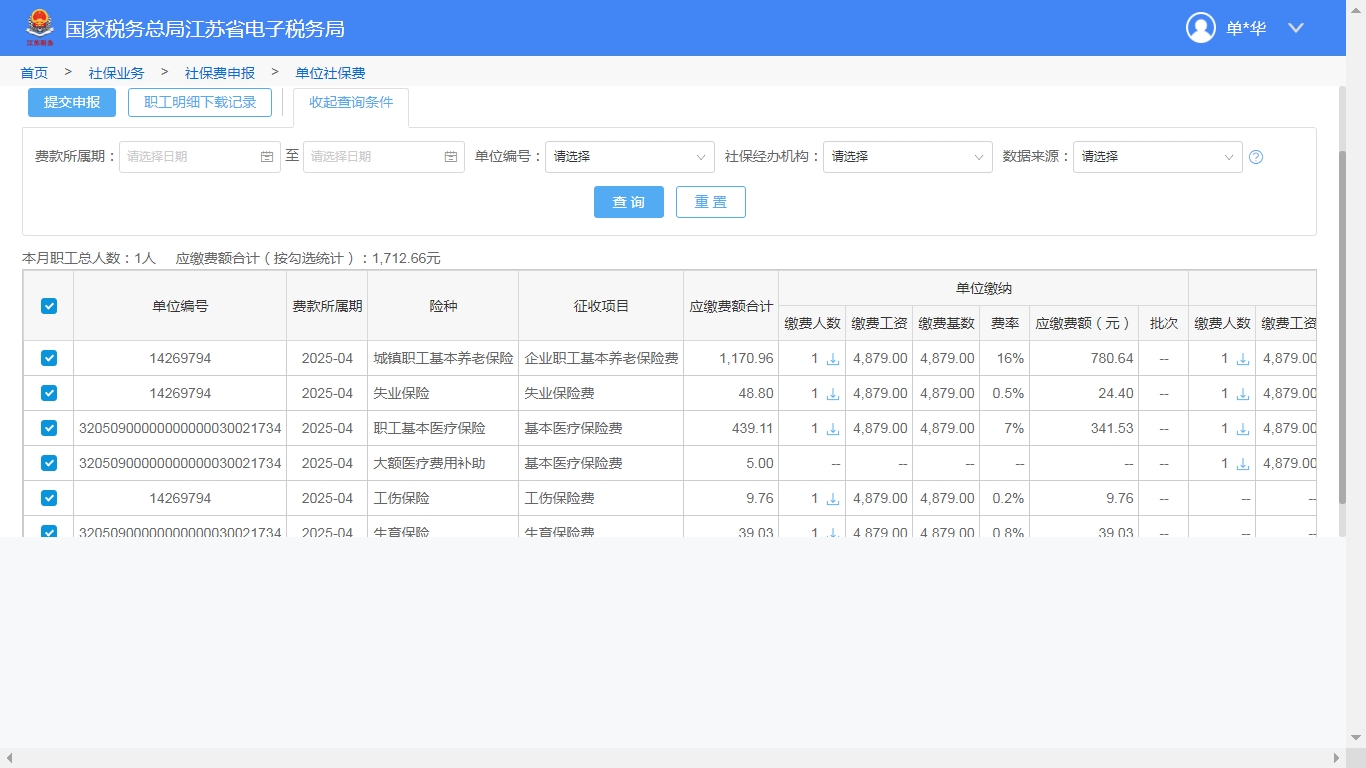The image size is (1366, 768).
Task: Open 社保费申报 breadcrumb link
Action: coord(220,73)
